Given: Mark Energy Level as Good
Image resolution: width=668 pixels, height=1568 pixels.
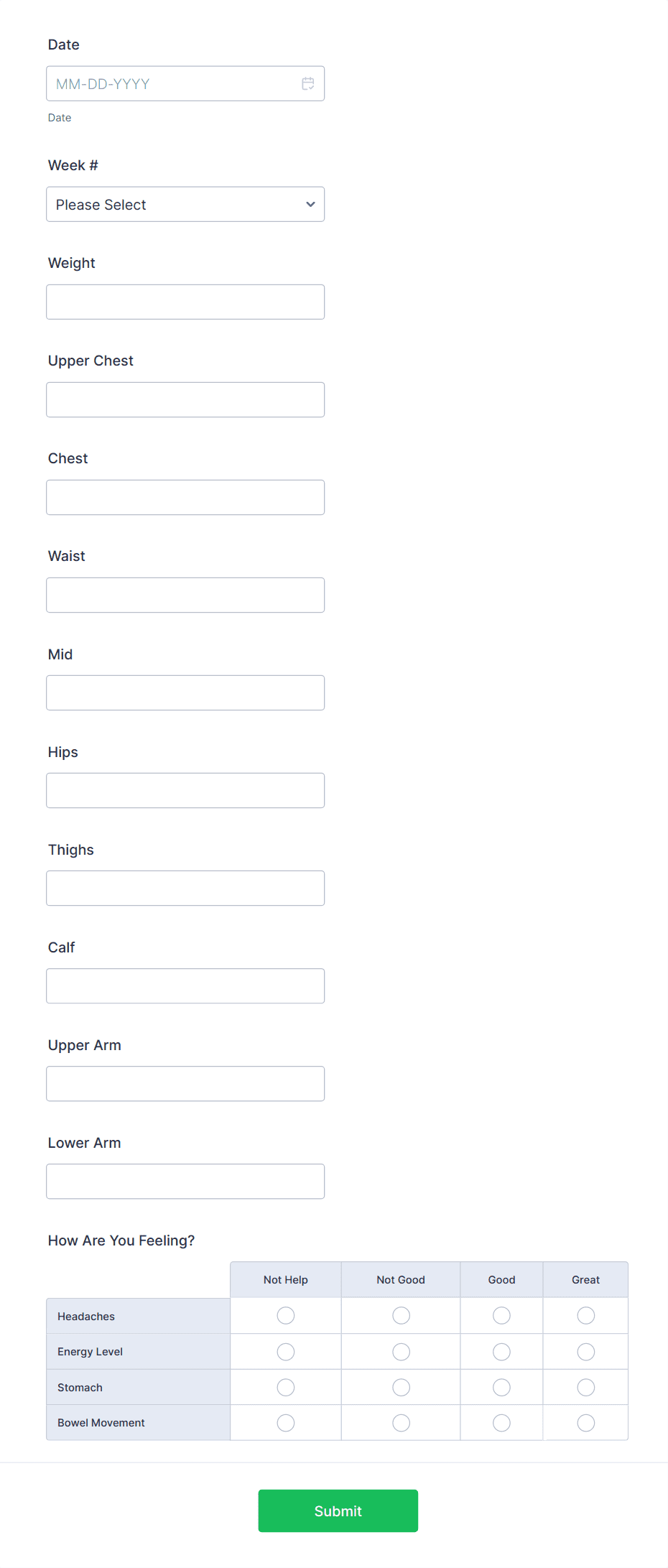Looking at the screenshot, I should (x=501, y=1351).
